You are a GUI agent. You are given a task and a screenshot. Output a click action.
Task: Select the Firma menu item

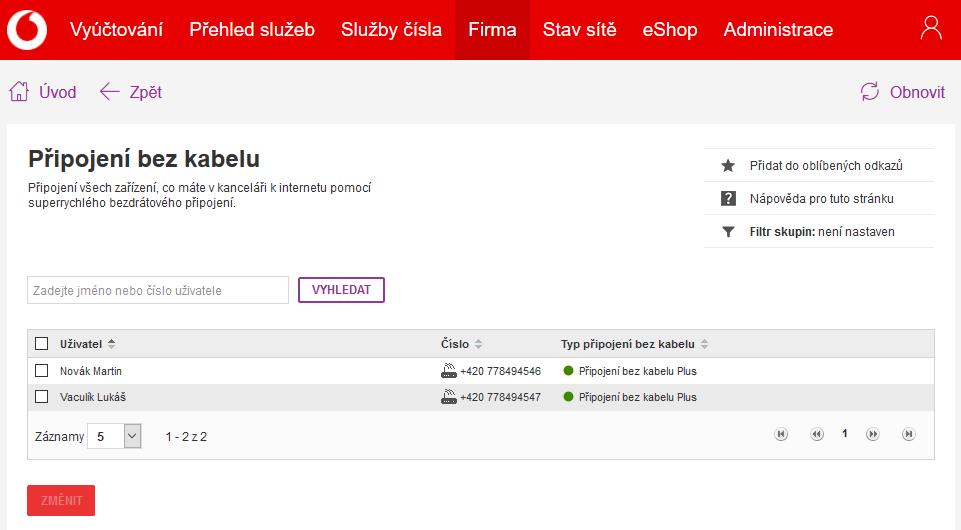492,29
